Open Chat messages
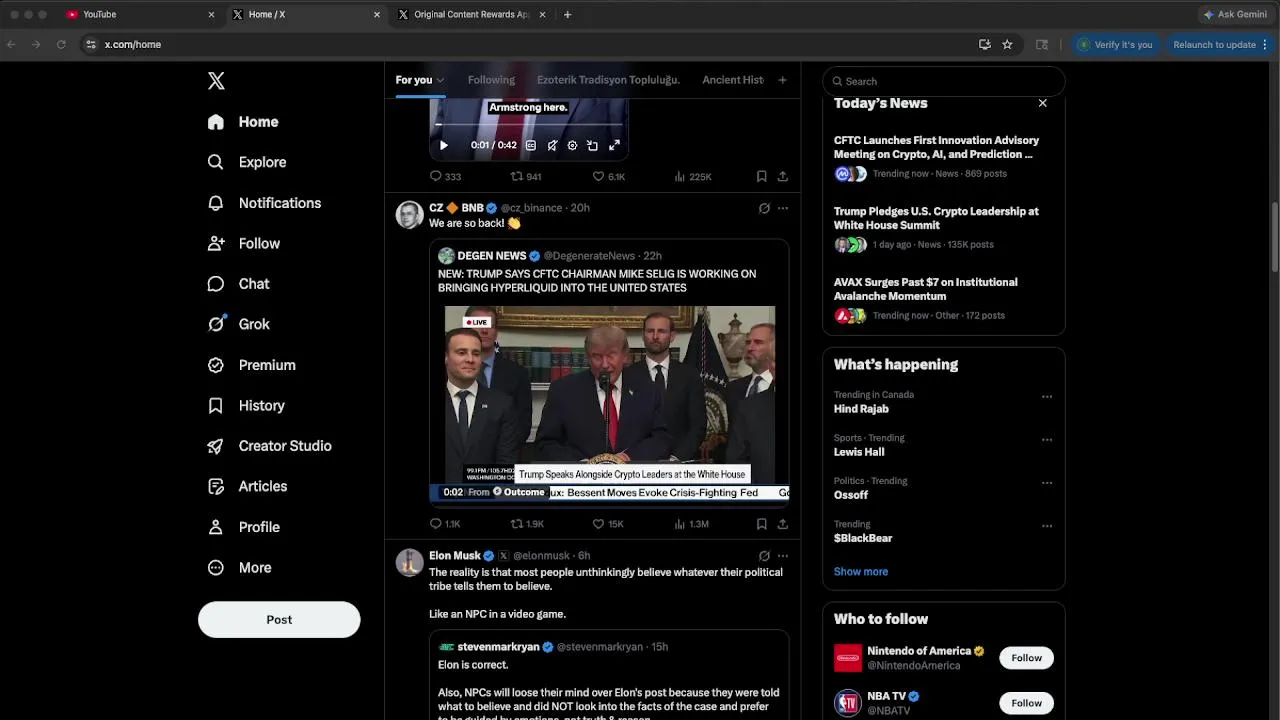The height and width of the screenshot is (720, 1280). (238, 284)
